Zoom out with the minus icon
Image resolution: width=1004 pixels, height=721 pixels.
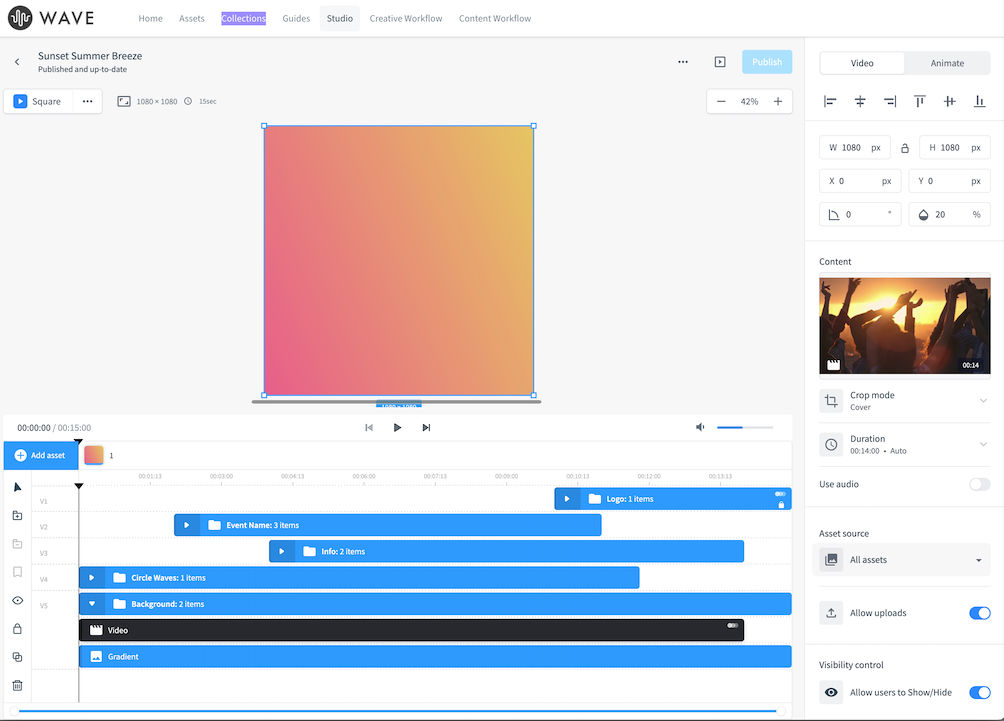721,101
